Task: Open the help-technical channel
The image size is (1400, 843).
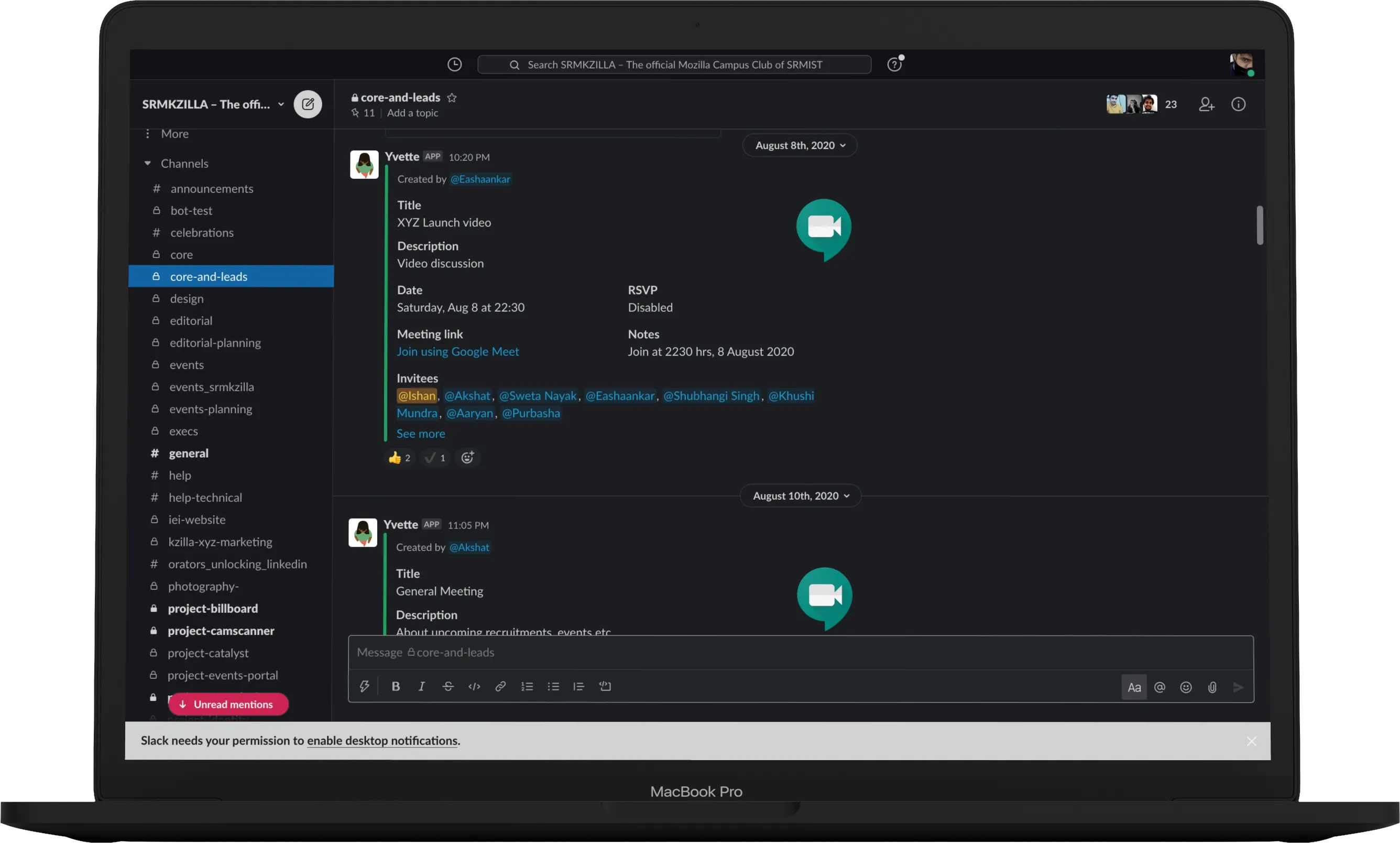Action: click(231, 498)
